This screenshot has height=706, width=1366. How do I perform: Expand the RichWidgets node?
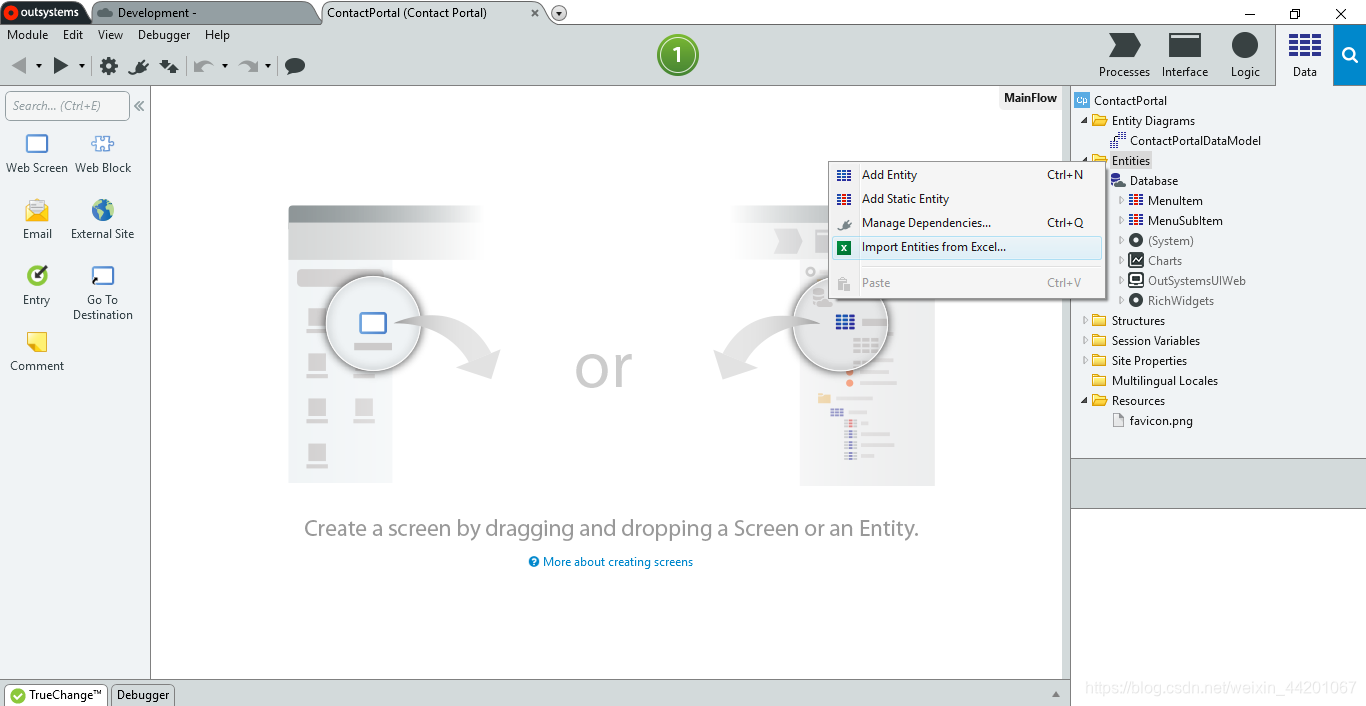point(1121,301)
